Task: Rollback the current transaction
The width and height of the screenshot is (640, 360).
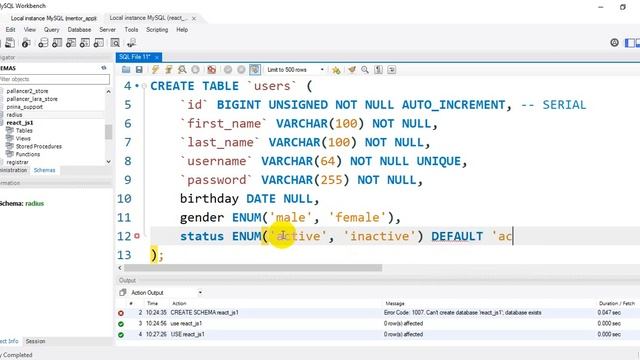Action: [x=241, y=70]
